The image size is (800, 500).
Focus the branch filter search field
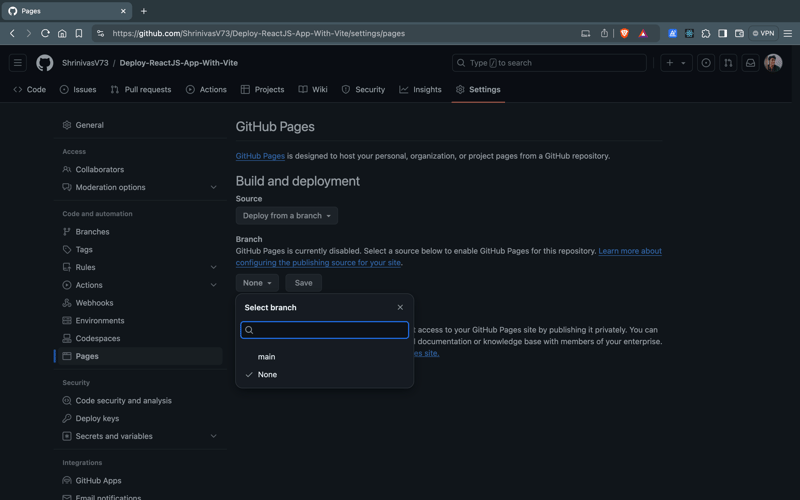click(324, 330)
